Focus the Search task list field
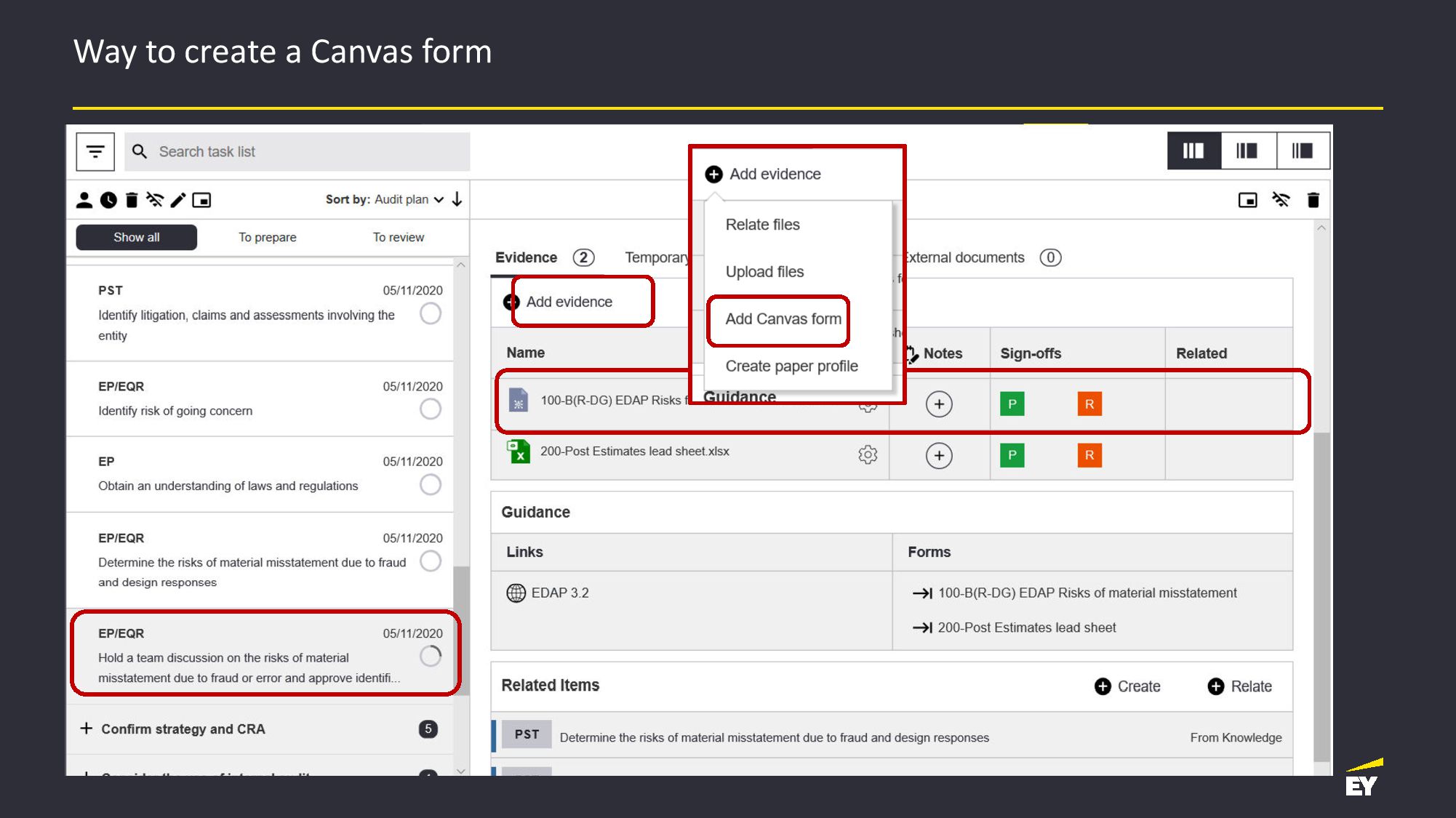 297,152
